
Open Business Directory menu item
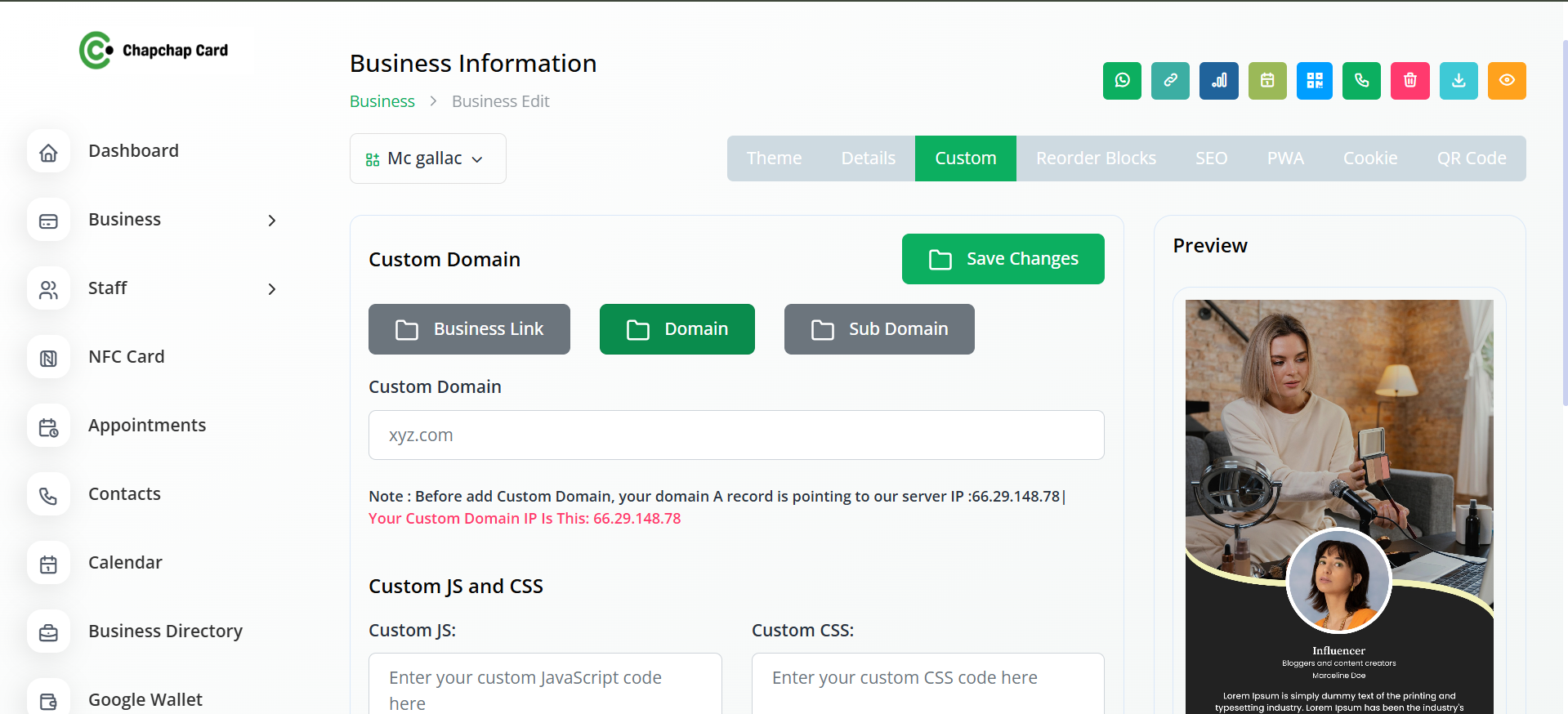165,631
